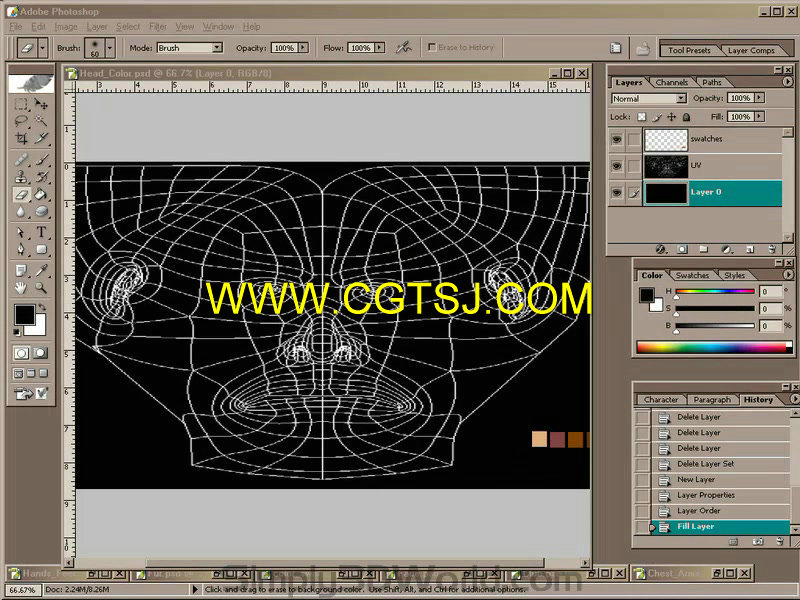
Task: Click the foreground color swatch in toolbox
Action: [x=24, y=315]
